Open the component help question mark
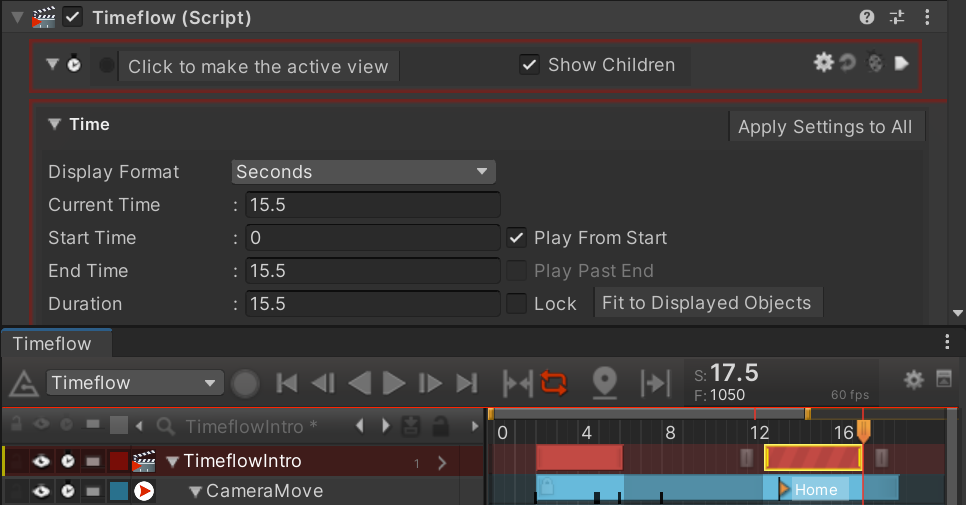 coord(867,17)
